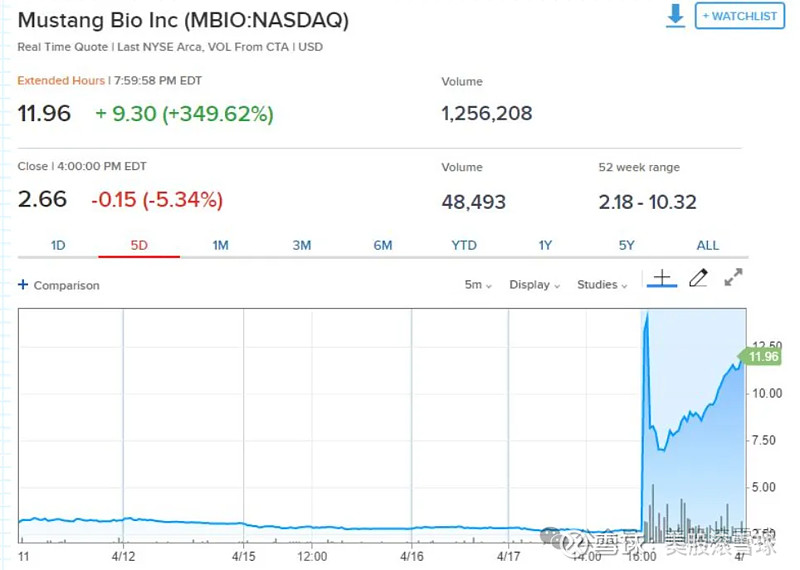View the ALL time range tab
800x570 pixels.
click(708, 245)
